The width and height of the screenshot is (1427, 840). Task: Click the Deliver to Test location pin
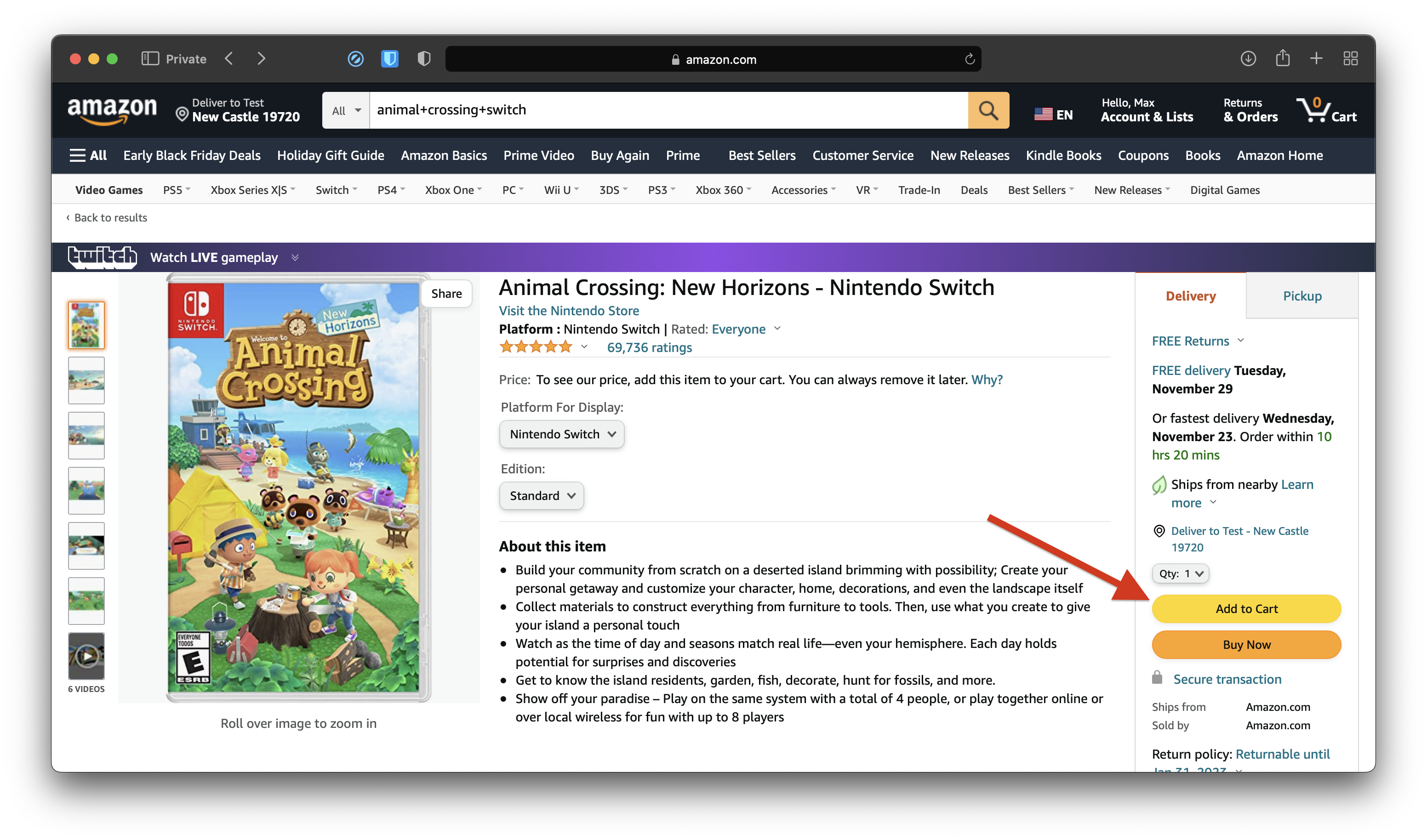(x=182, y=114)
